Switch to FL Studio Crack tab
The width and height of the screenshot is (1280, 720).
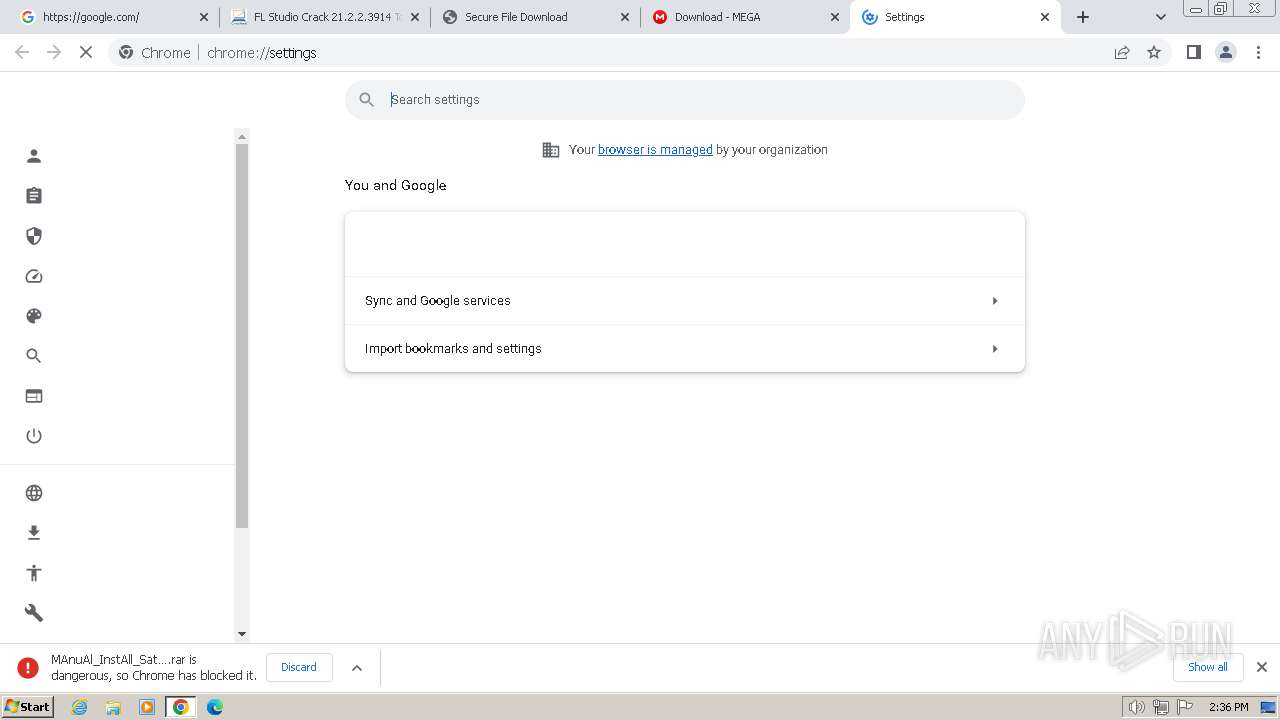point(324,17)
